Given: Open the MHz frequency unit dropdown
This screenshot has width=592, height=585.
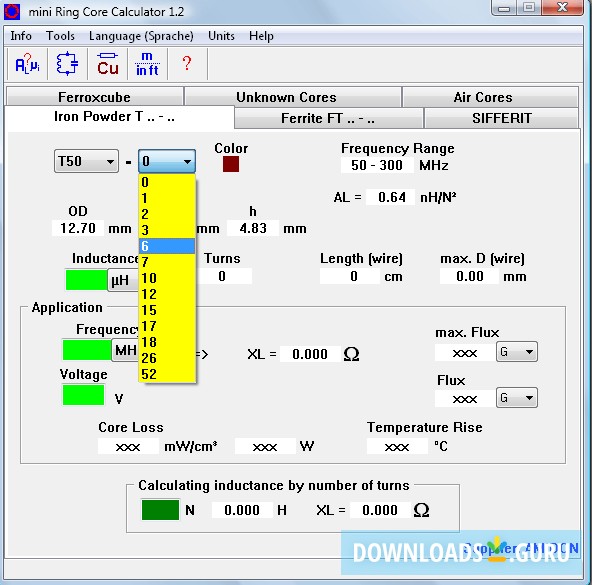Looking at the screenshot, I should point(125,350).
